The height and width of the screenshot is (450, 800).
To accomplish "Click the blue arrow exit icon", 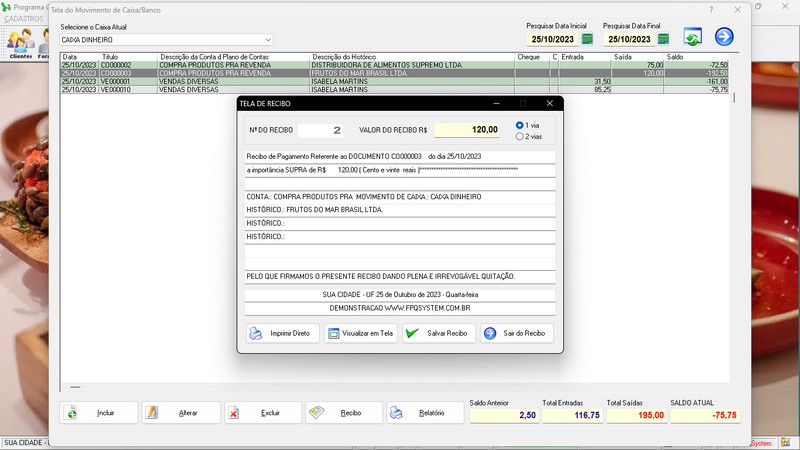I will click(x=723, y=37).
